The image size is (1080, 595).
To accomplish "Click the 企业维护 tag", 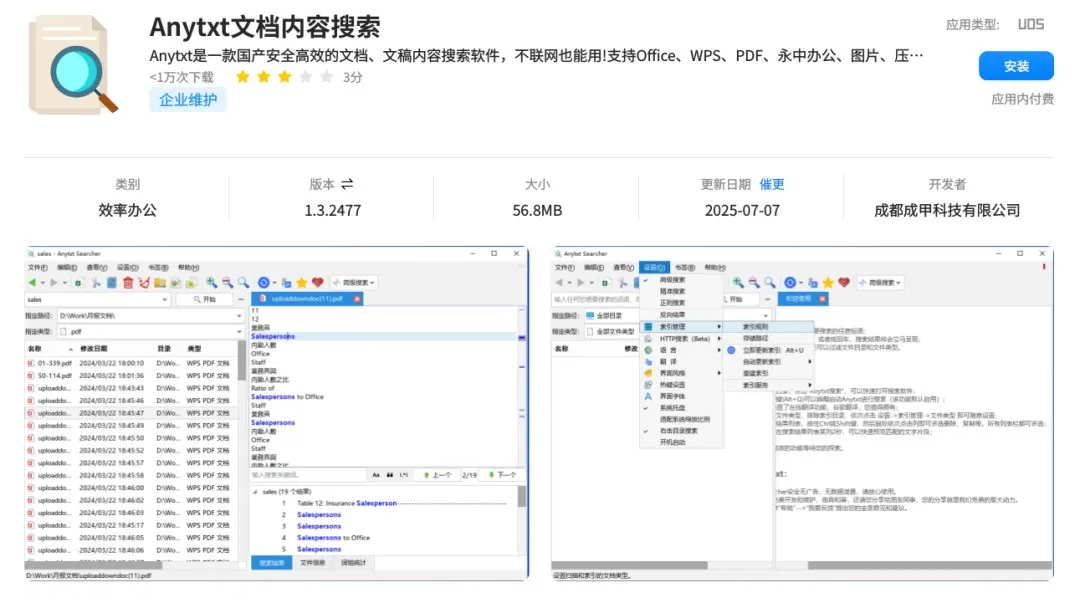I will [188, 100].
